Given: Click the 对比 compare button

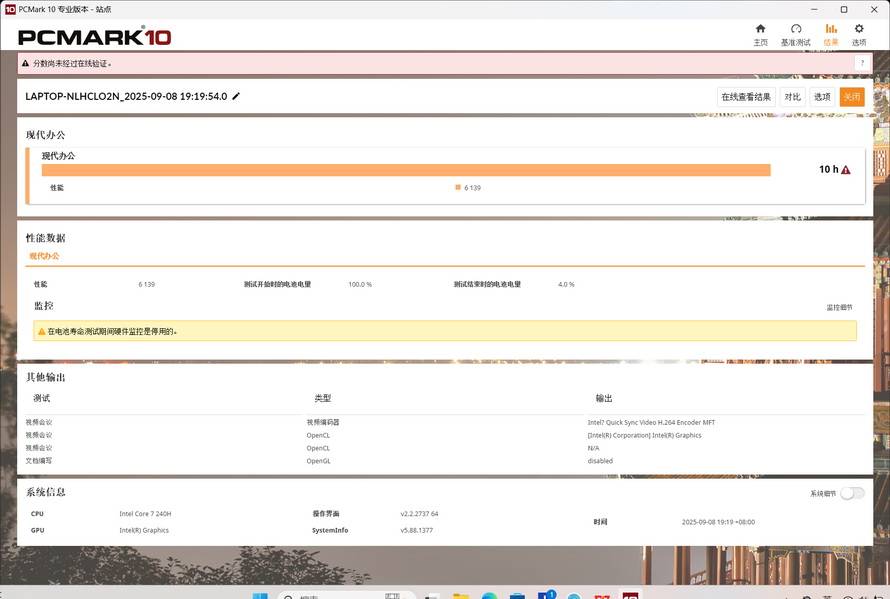Looking at the screenshot, I should 792,97.
